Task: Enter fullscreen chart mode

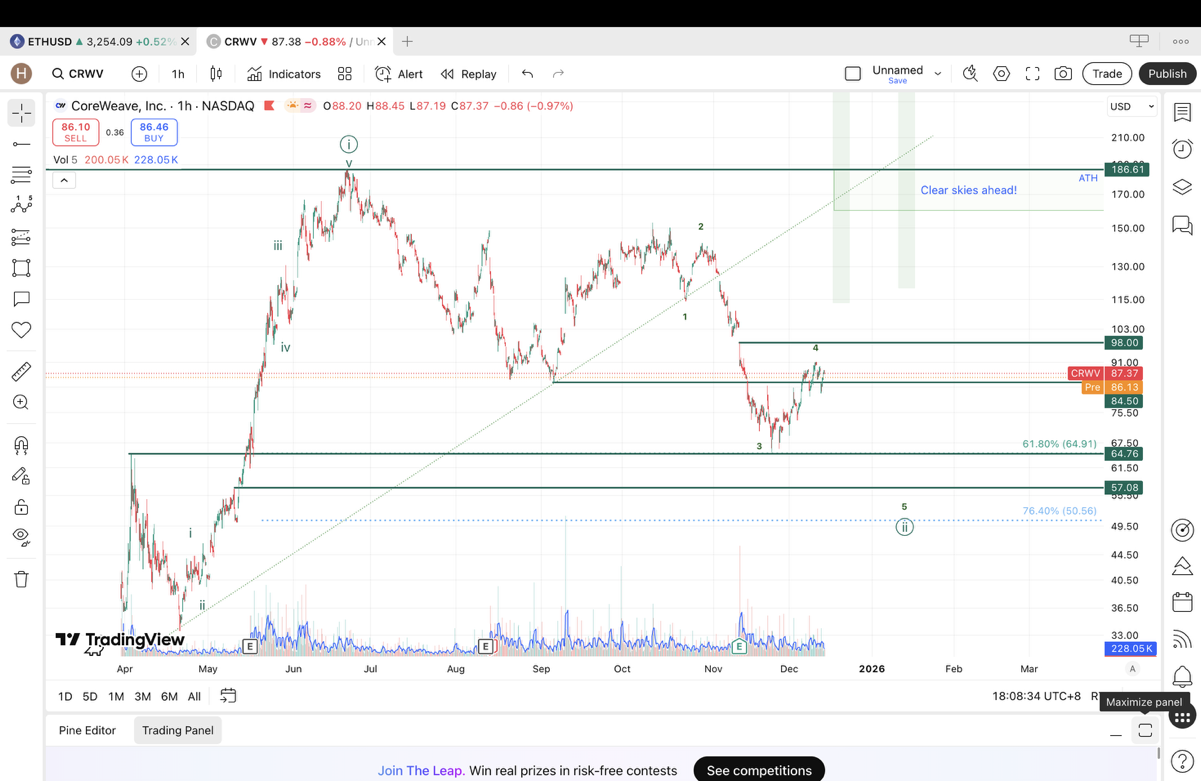Action: click(x=1032, y=74)
